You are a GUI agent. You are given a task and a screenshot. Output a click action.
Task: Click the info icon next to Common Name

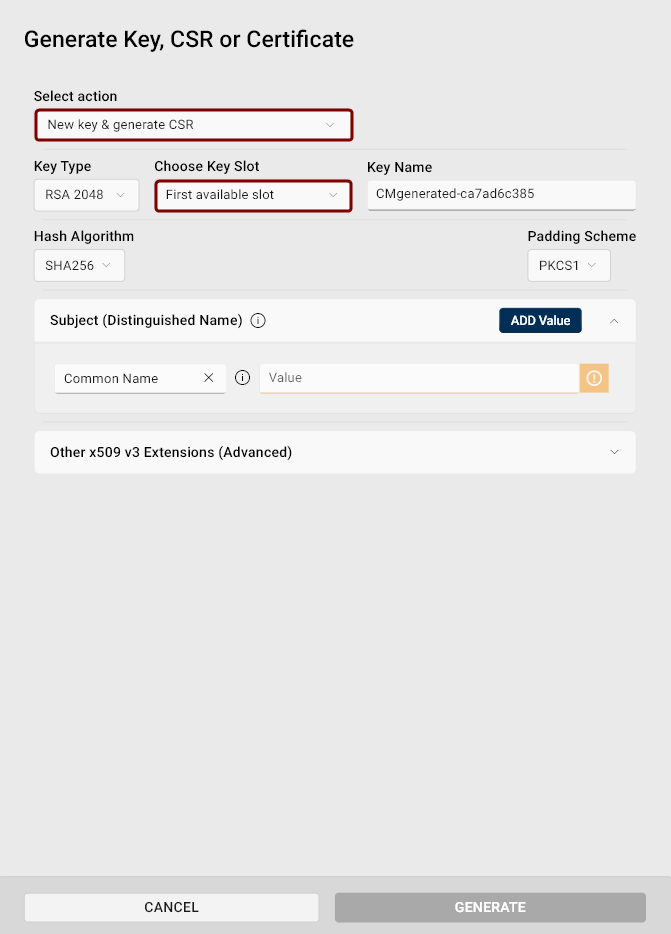point(242,378)
